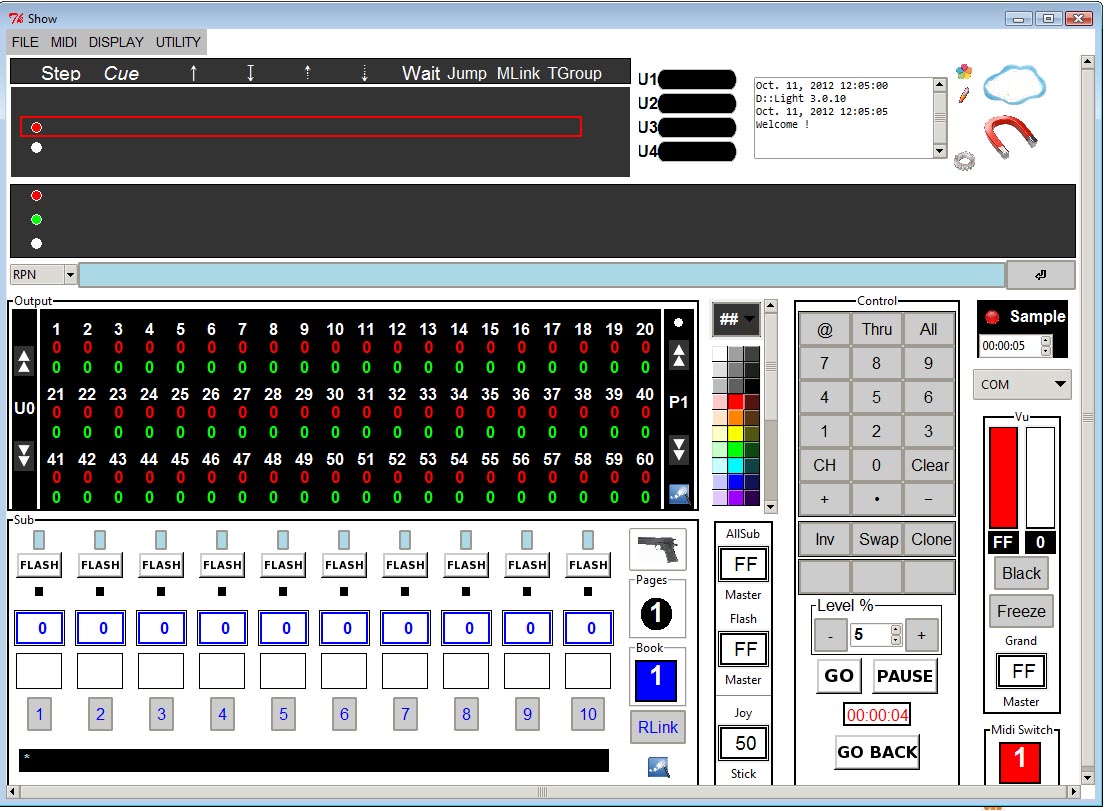Toggle the indicator above the first FLASH button
Viewport: 1107px width, 811px height.
click(x=40, y=540)
